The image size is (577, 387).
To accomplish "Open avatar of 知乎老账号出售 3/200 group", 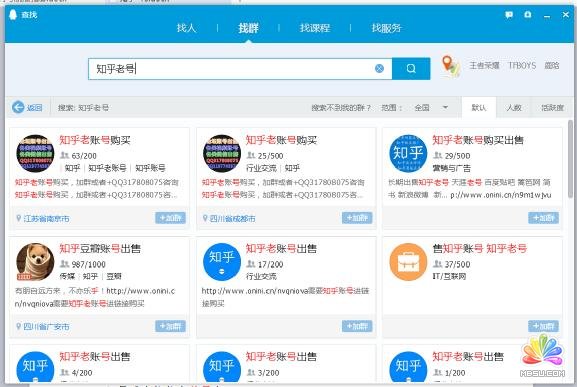I will pyautogui.click(x=222, y=366).
